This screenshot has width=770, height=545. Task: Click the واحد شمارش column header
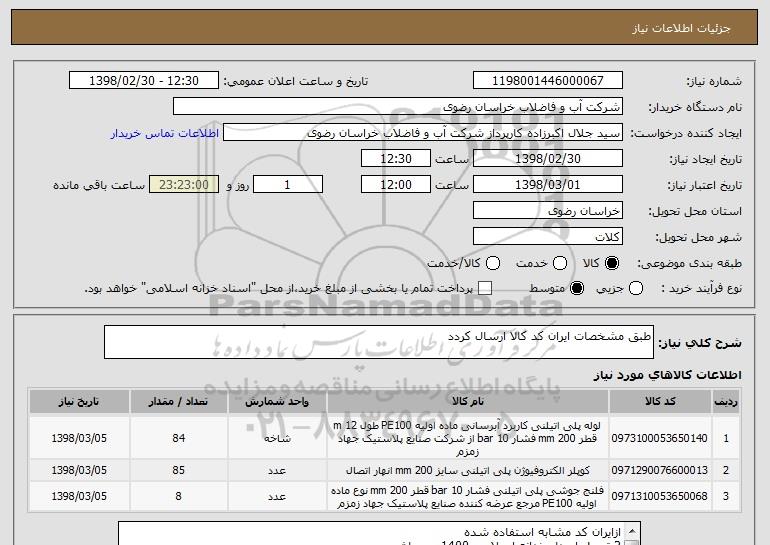(x=277, y=402)
